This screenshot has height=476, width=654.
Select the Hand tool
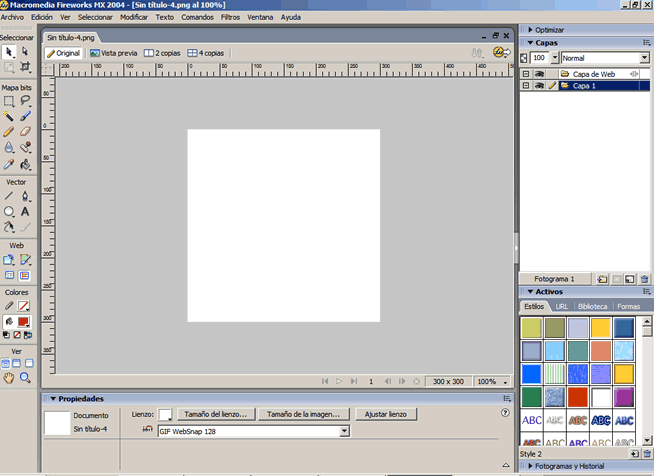click(x=9, y=378)
